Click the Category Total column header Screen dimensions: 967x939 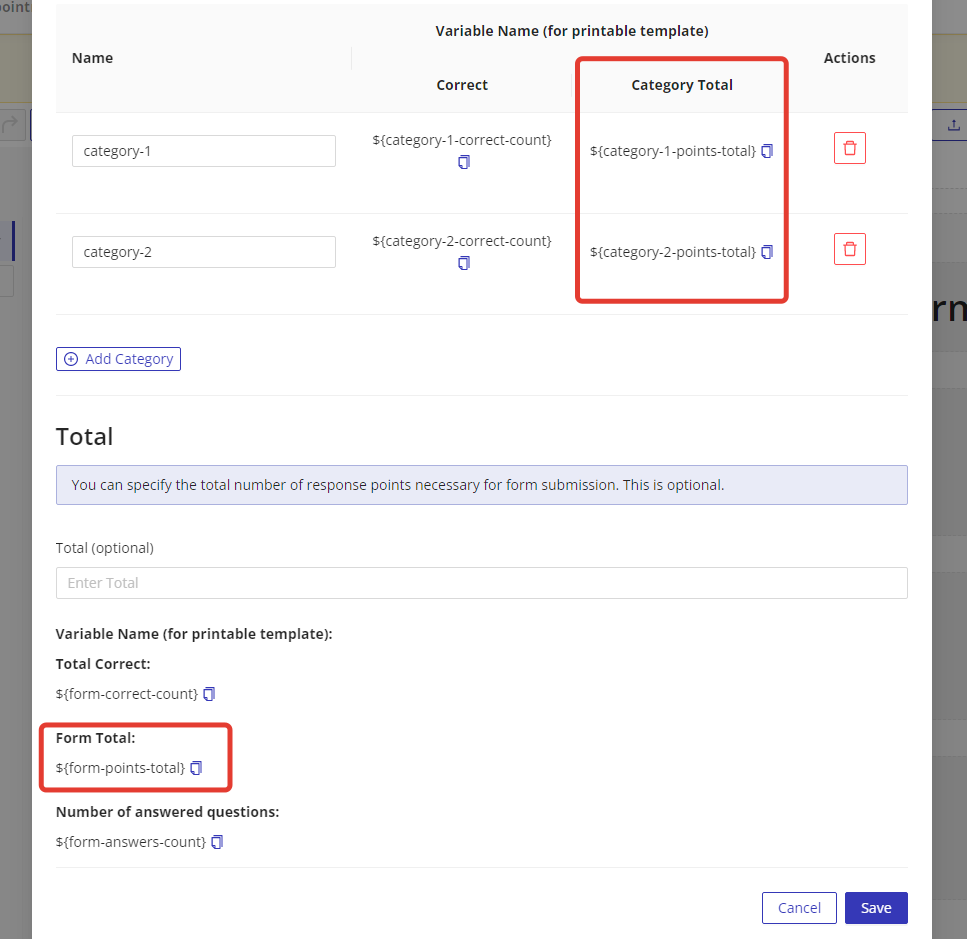[x=681, y=85]
